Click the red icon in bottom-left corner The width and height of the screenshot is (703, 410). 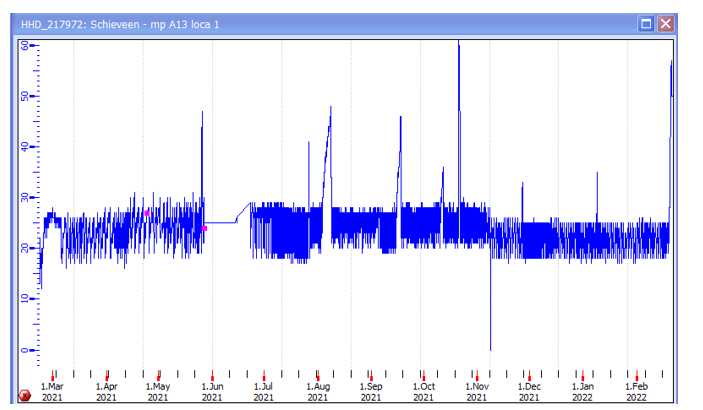[25, 396]
